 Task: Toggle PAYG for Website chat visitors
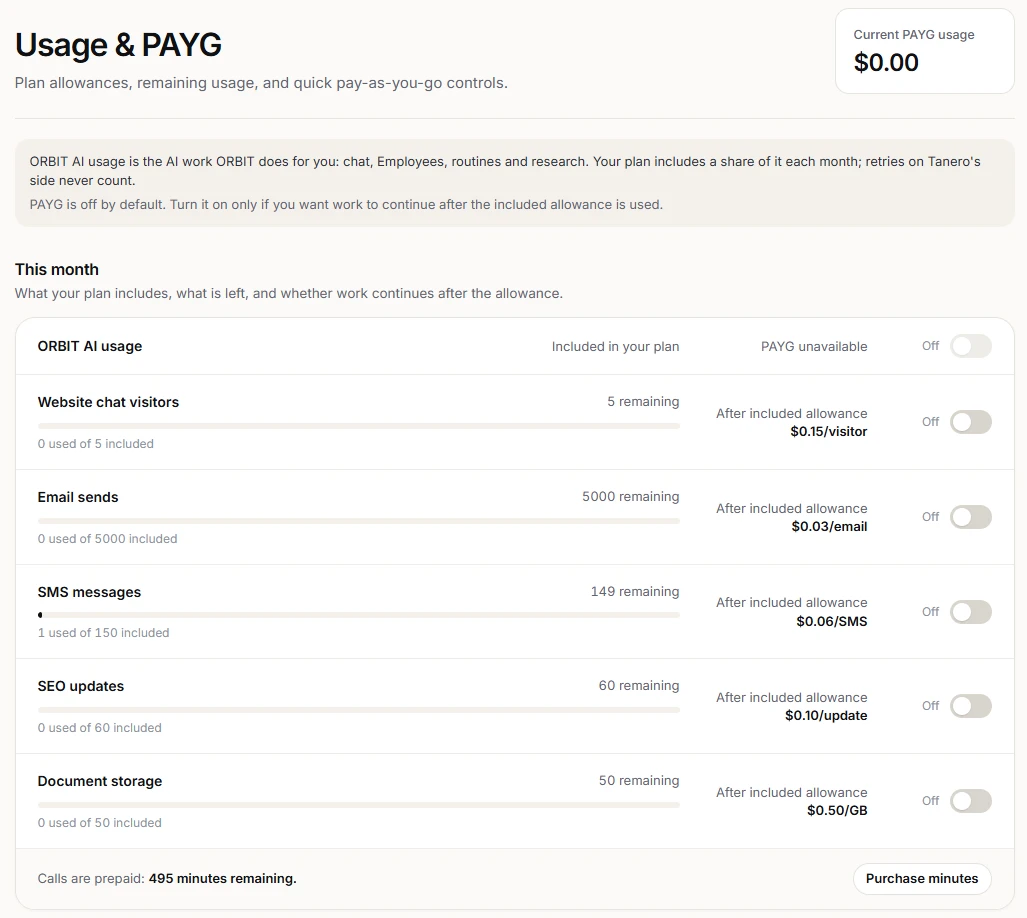pyautogui.click(x=971, y=422)
